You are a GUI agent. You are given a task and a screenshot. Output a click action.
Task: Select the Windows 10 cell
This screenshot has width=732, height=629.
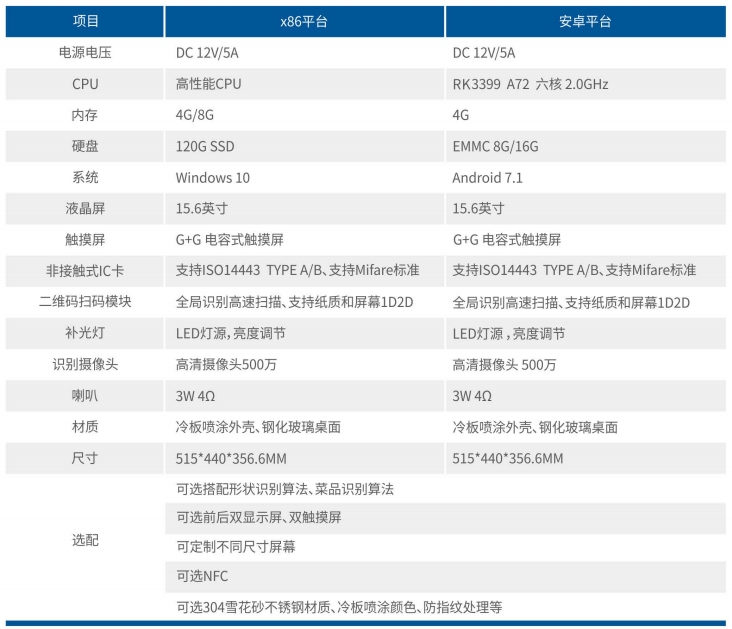pos(213,178)
